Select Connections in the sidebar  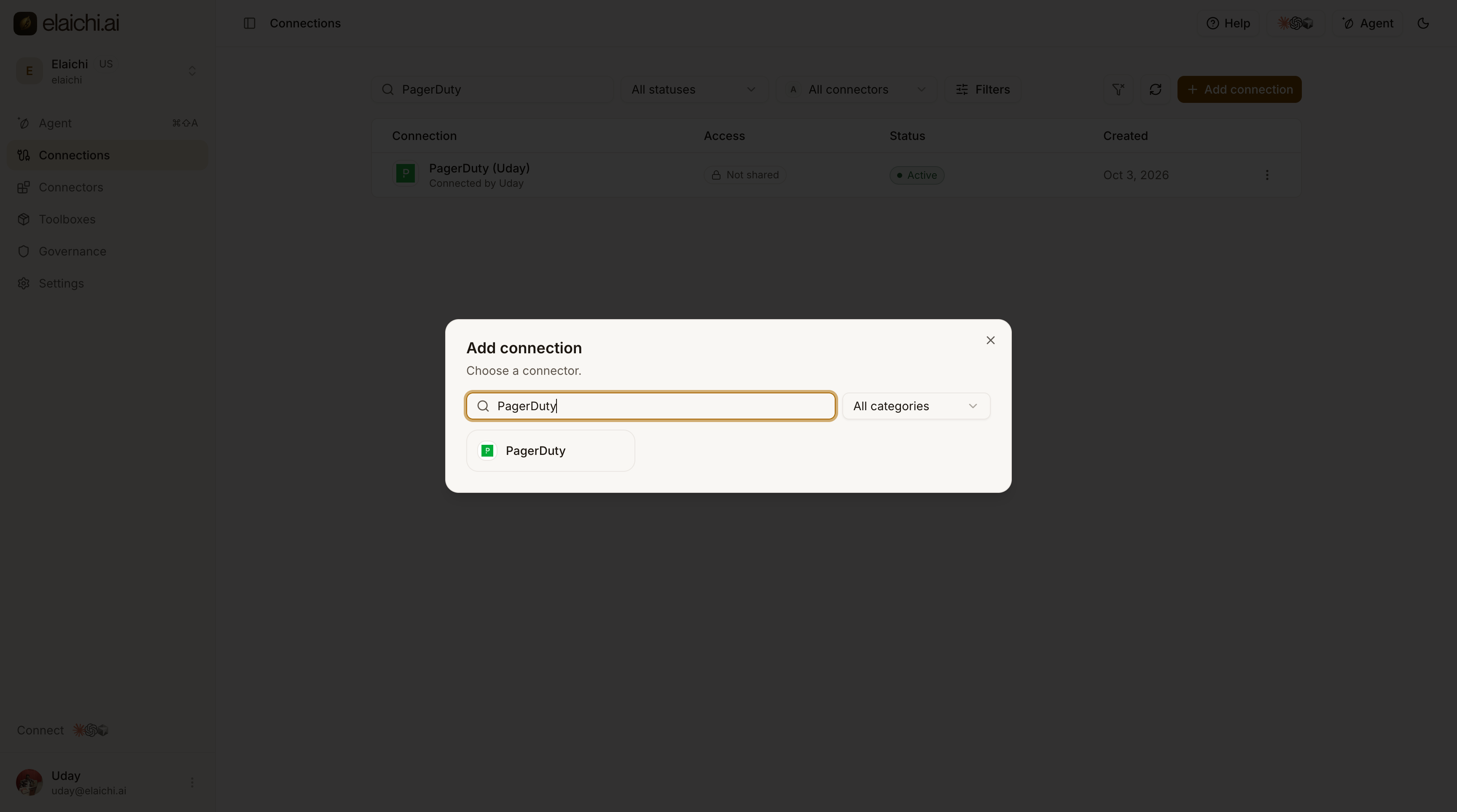pos(108,155)
